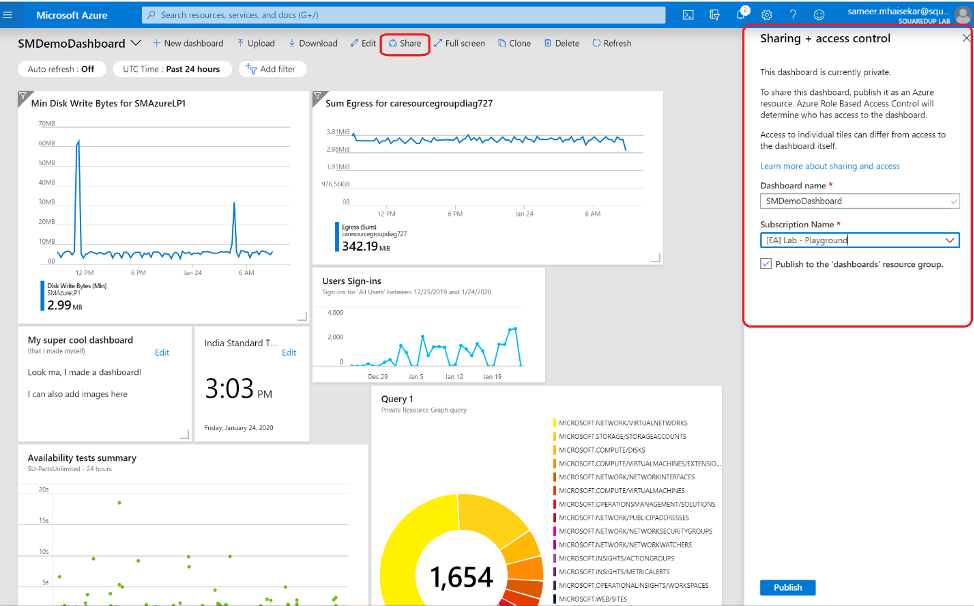Select the yellow VIRTUALNETWORKS legend swatch
Screen dimensions: 974x606
(553, 422)
